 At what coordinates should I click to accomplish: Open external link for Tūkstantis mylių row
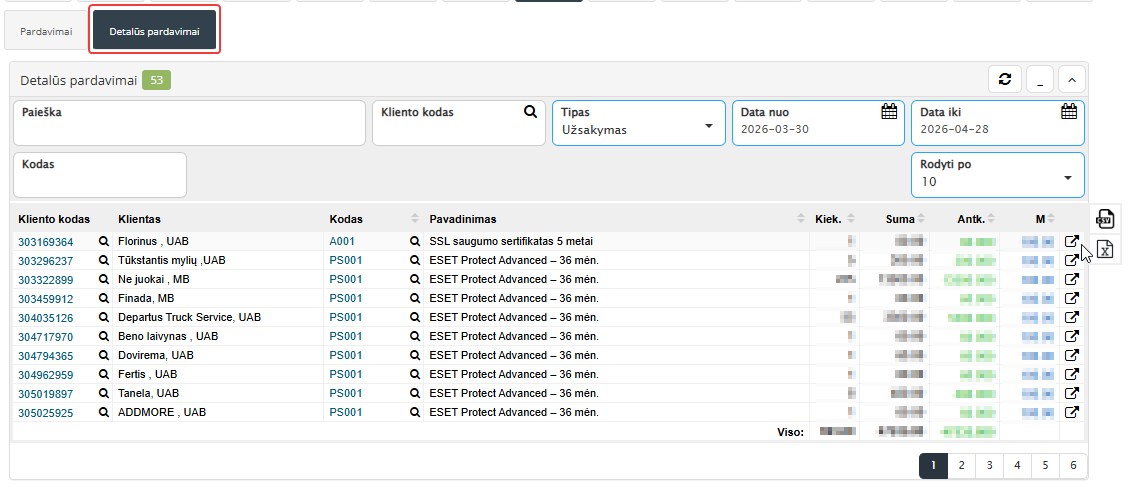click(1072, 260)
